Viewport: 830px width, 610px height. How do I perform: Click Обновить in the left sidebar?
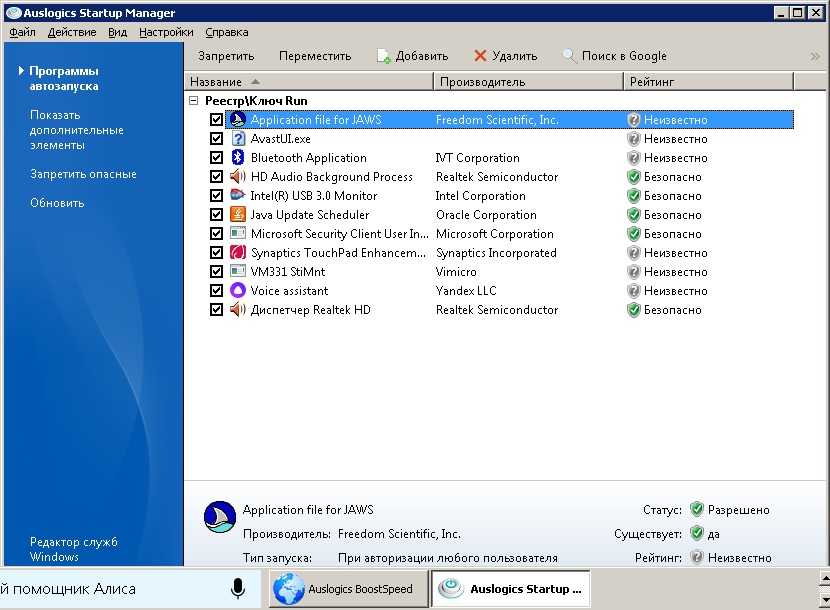click(57, 203)
